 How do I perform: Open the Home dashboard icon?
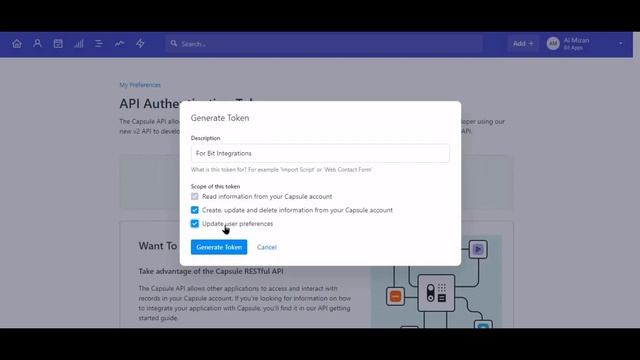17,44
